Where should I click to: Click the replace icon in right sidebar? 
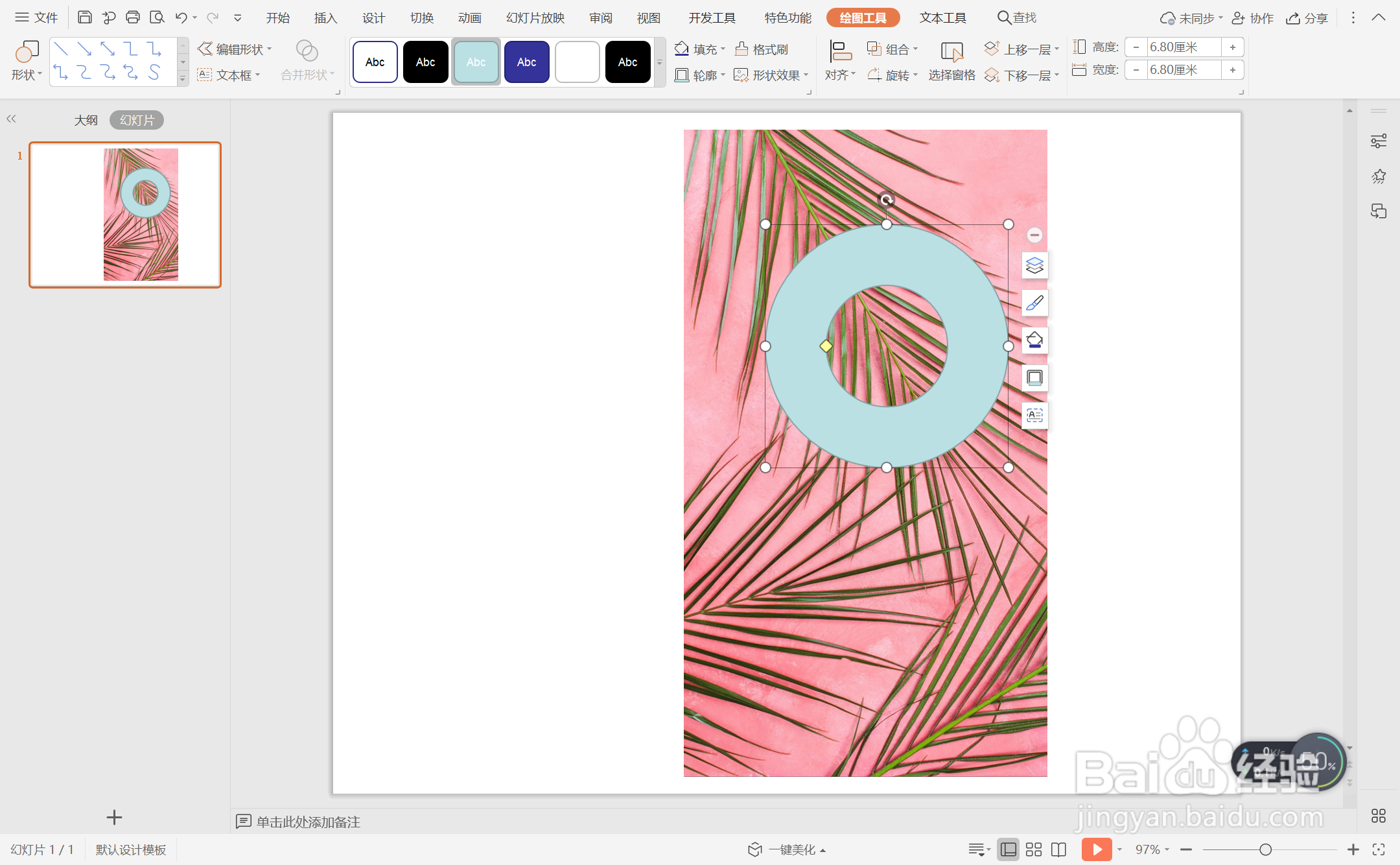pyautogui.click(x=1379, y=211)
